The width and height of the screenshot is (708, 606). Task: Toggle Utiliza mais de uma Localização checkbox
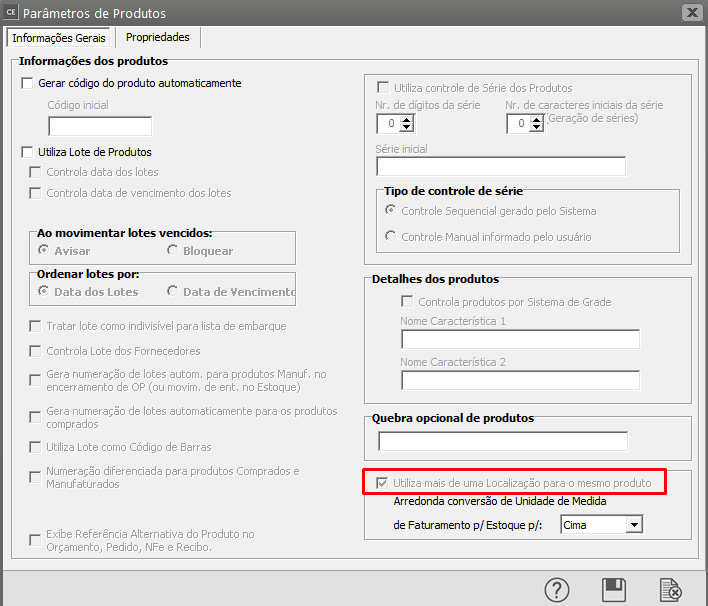[x=382, y=483]
